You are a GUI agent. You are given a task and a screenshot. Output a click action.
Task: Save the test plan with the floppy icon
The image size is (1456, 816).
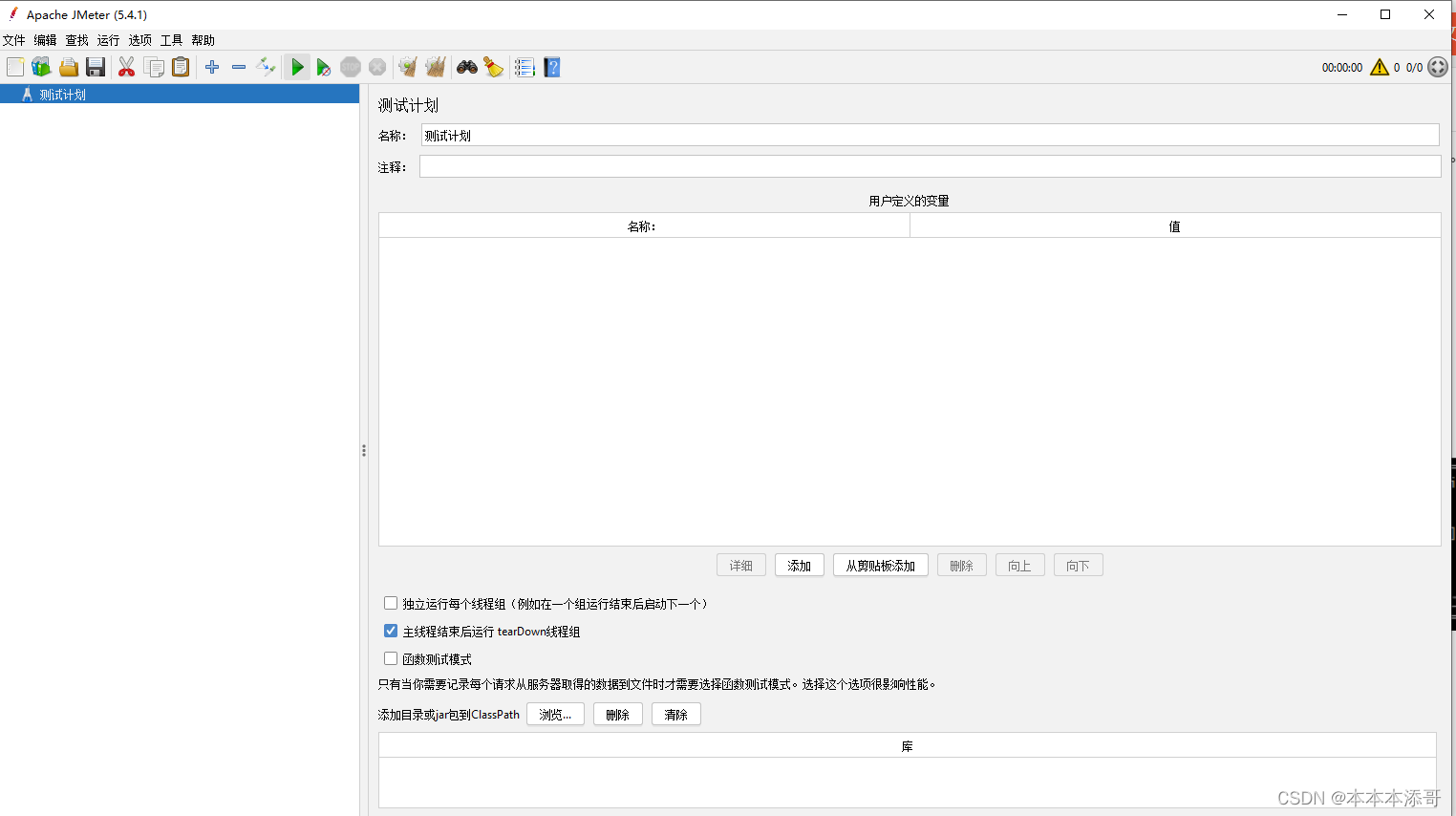point(96,67)
